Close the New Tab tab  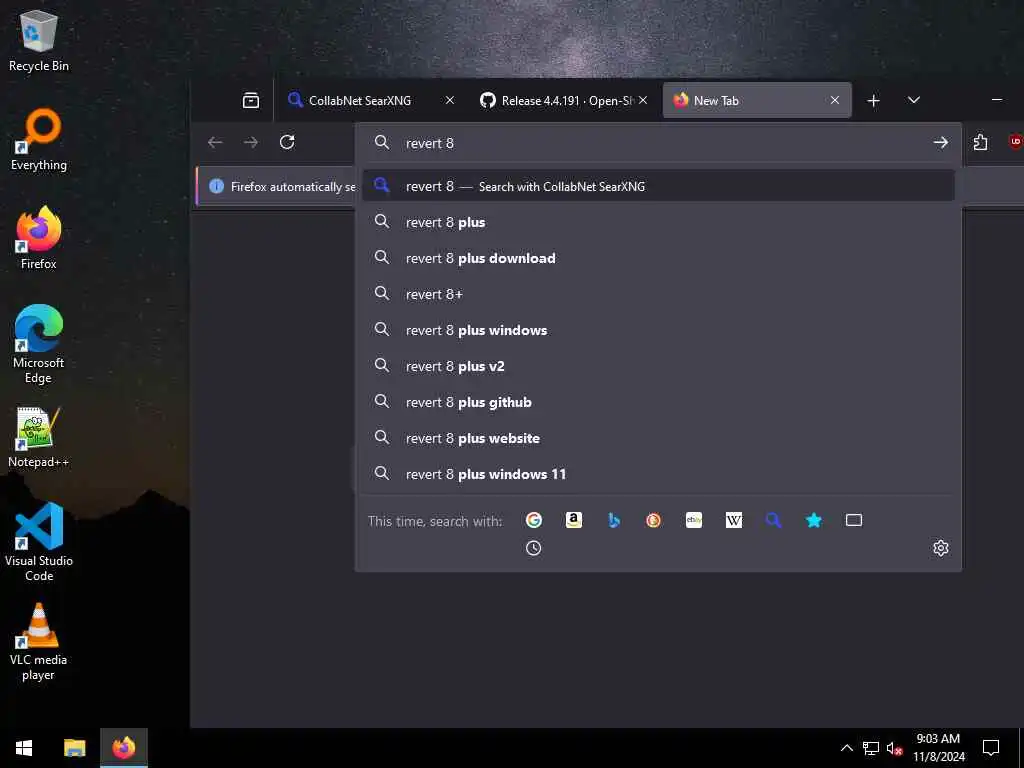coord(835,101)
